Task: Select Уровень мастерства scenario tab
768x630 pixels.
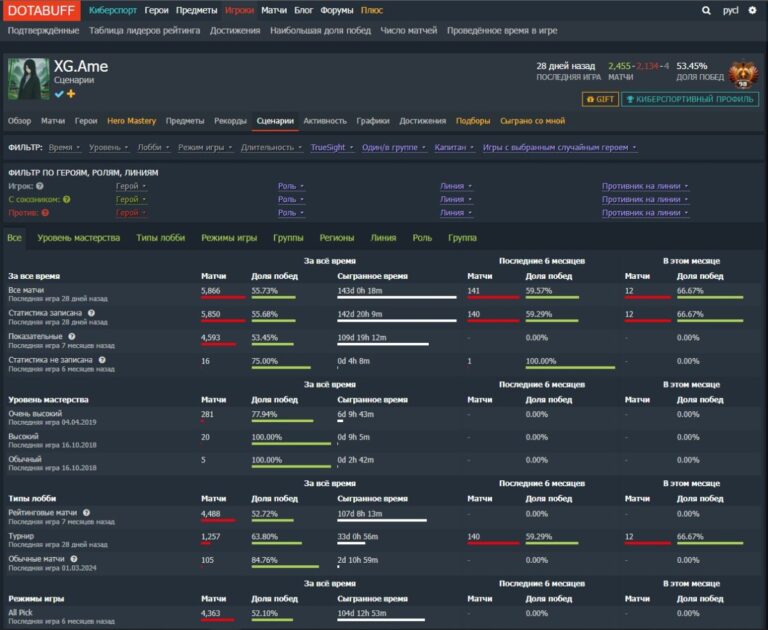Action: [78, 238]
